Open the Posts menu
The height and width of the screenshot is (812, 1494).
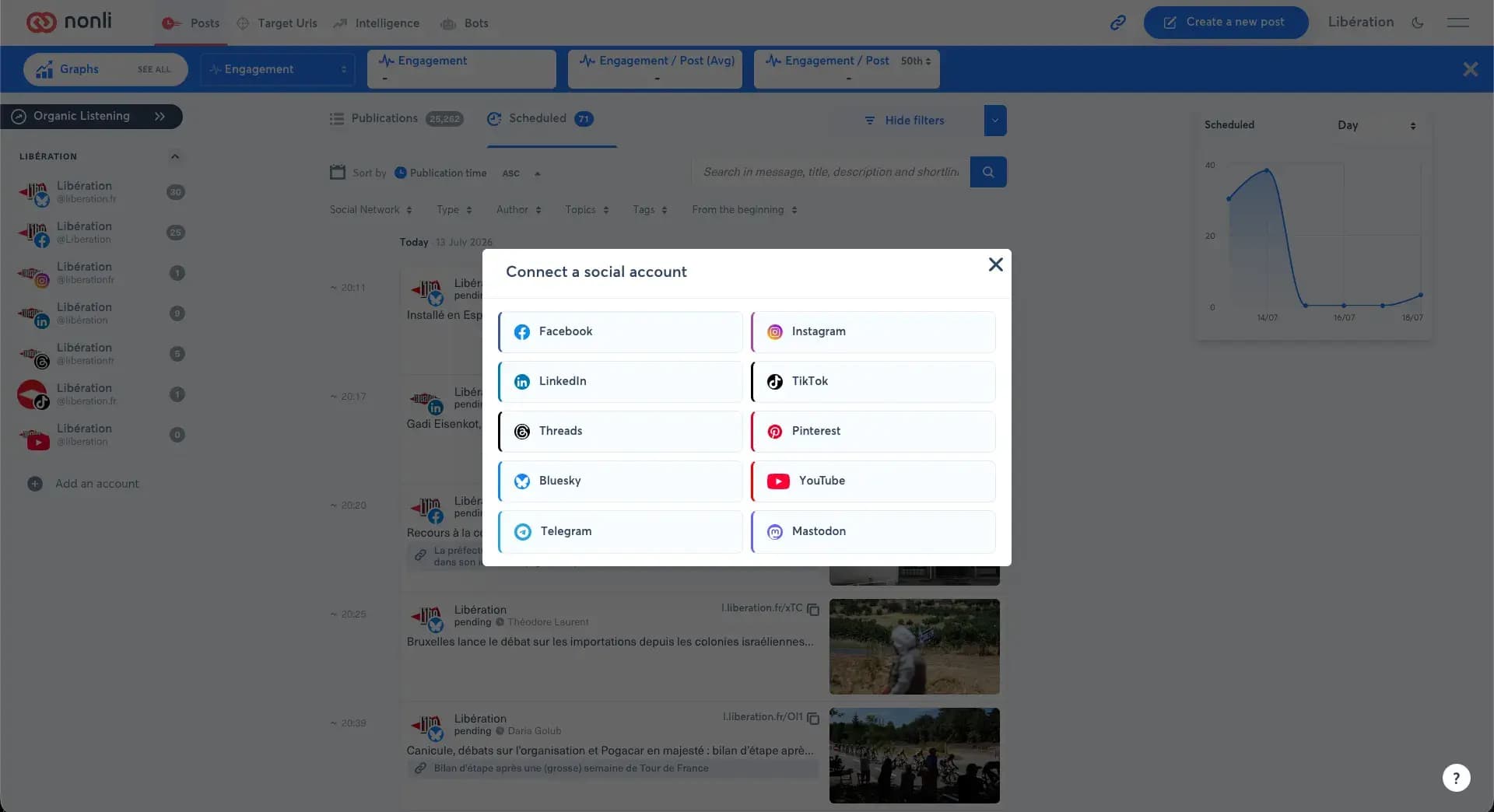191,23
